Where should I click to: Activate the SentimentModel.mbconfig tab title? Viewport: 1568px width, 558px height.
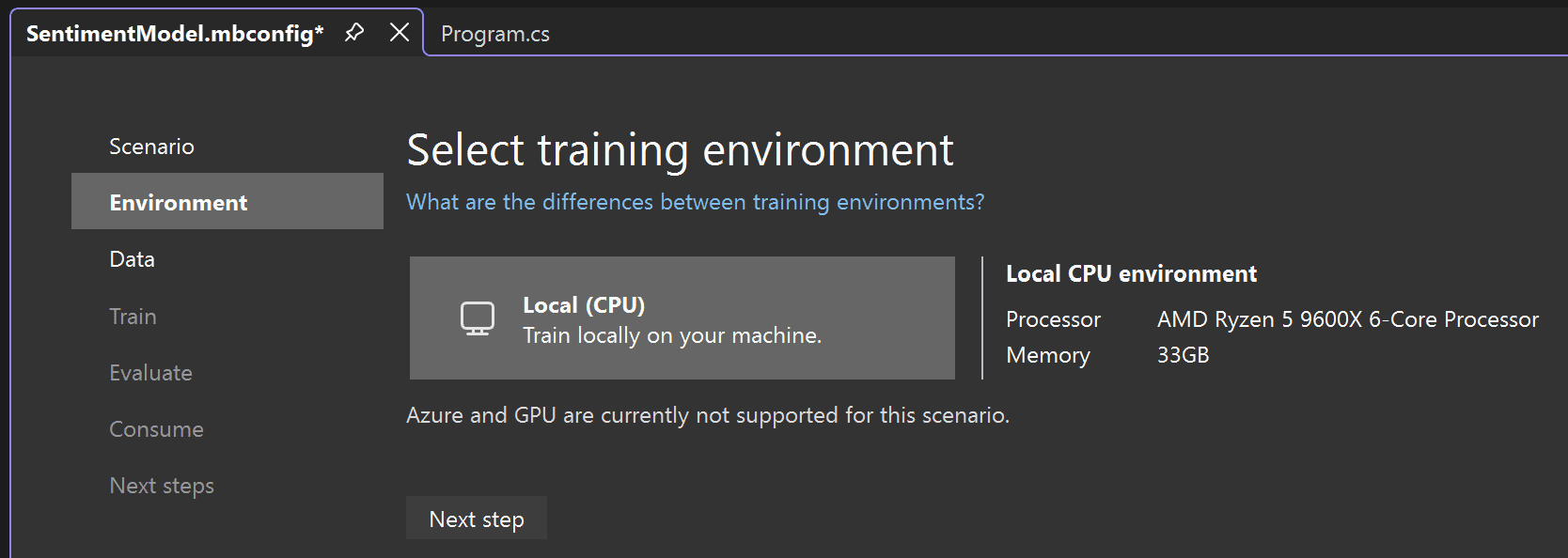point(175,34)
